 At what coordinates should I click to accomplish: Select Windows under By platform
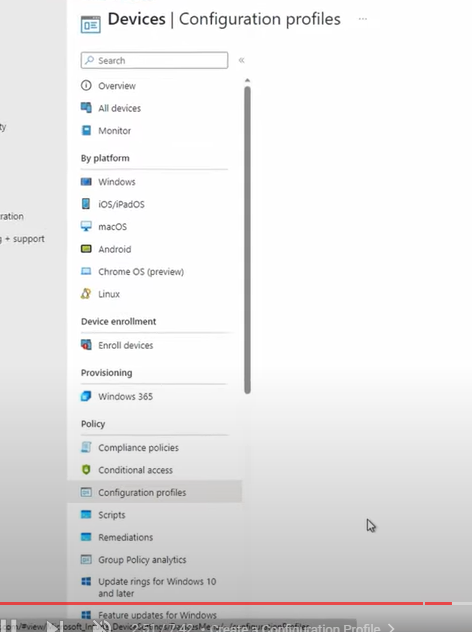click(117, 182)
